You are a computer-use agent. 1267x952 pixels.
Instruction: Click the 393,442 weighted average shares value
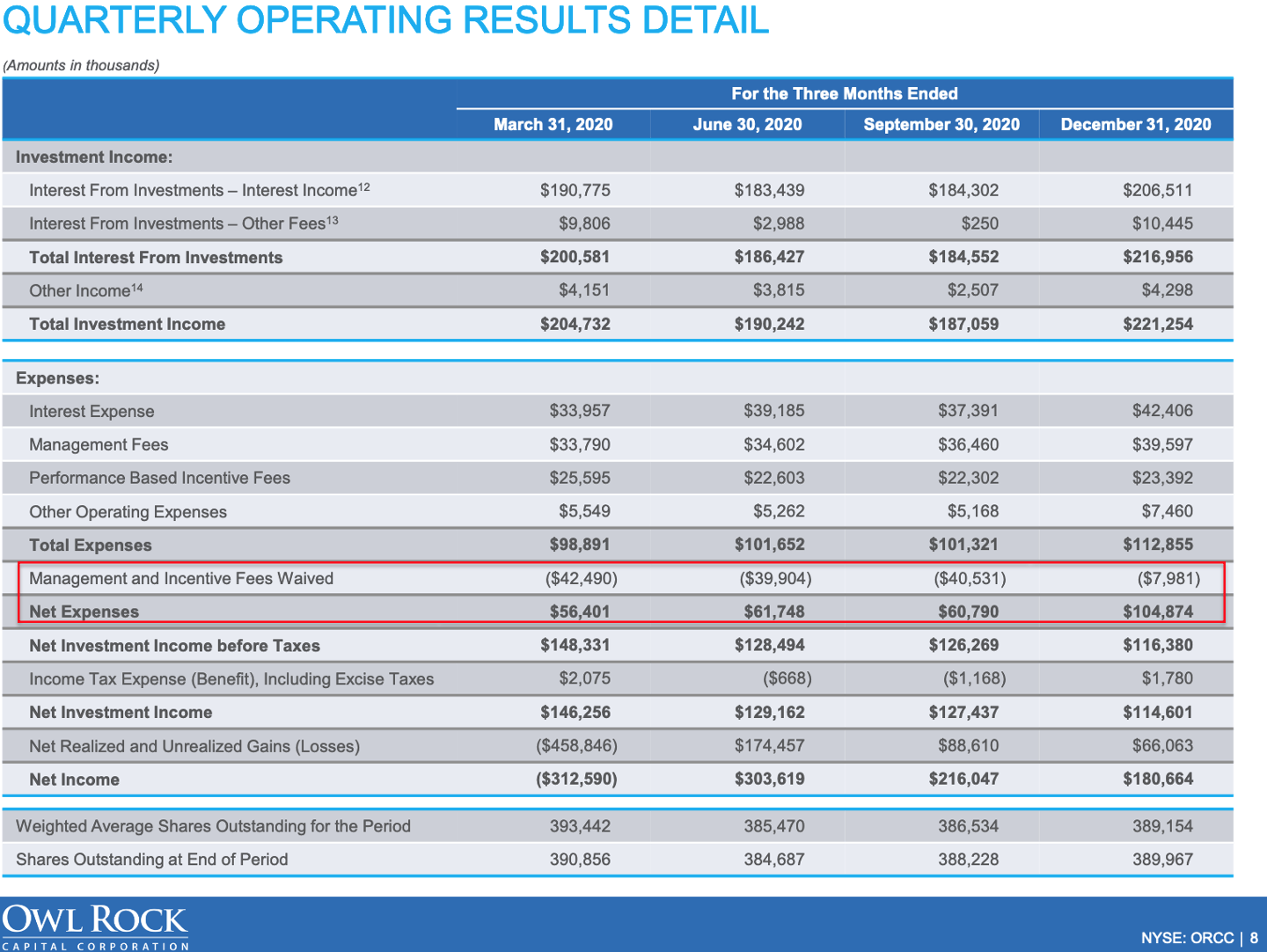click(580, 826)
